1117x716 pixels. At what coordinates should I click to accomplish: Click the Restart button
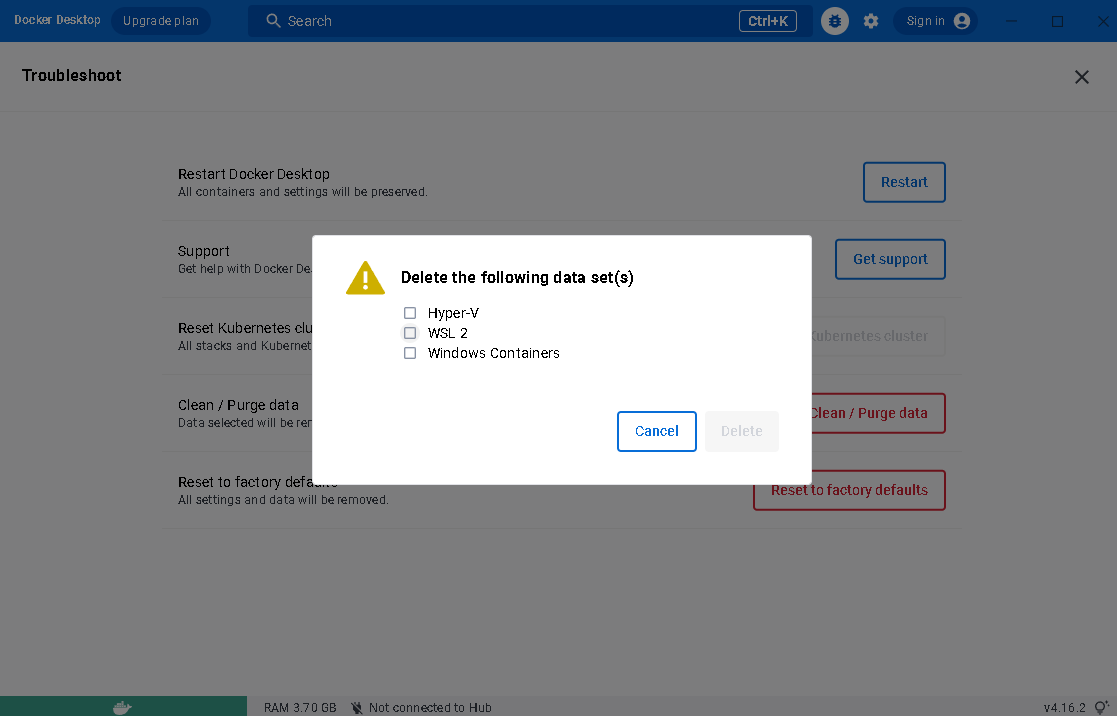(x=904, y=182)
